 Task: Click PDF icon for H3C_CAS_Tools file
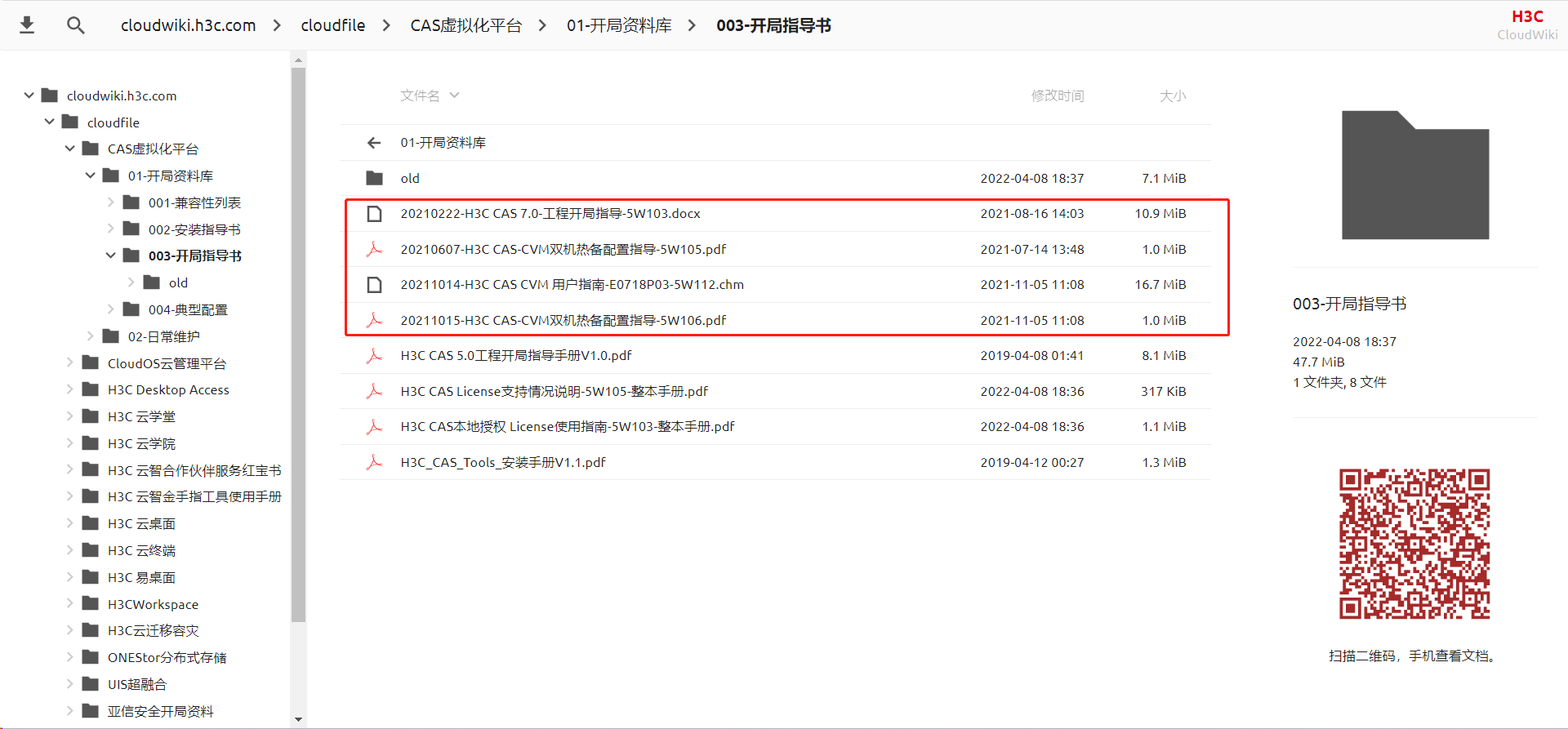point(375,462)
